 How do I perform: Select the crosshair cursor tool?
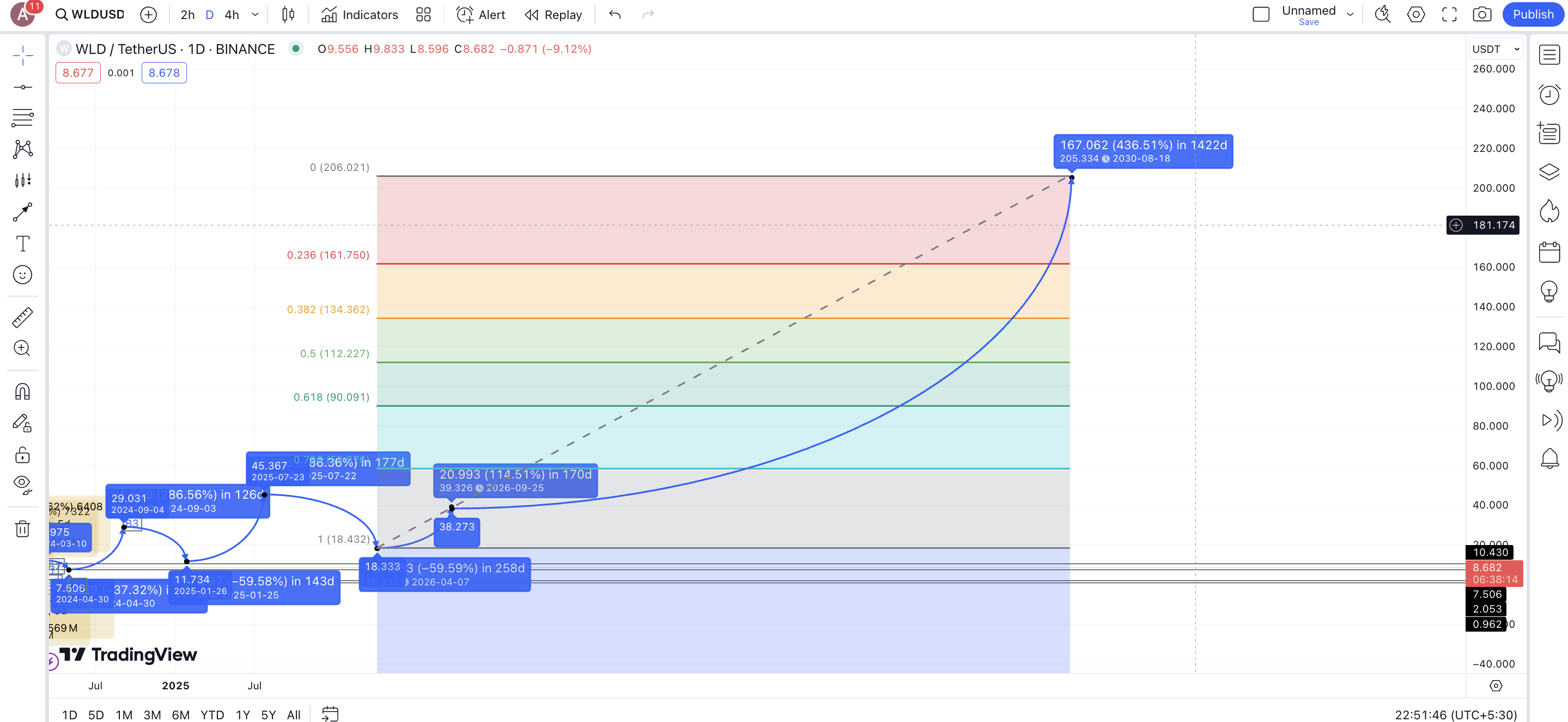(22, 56)
